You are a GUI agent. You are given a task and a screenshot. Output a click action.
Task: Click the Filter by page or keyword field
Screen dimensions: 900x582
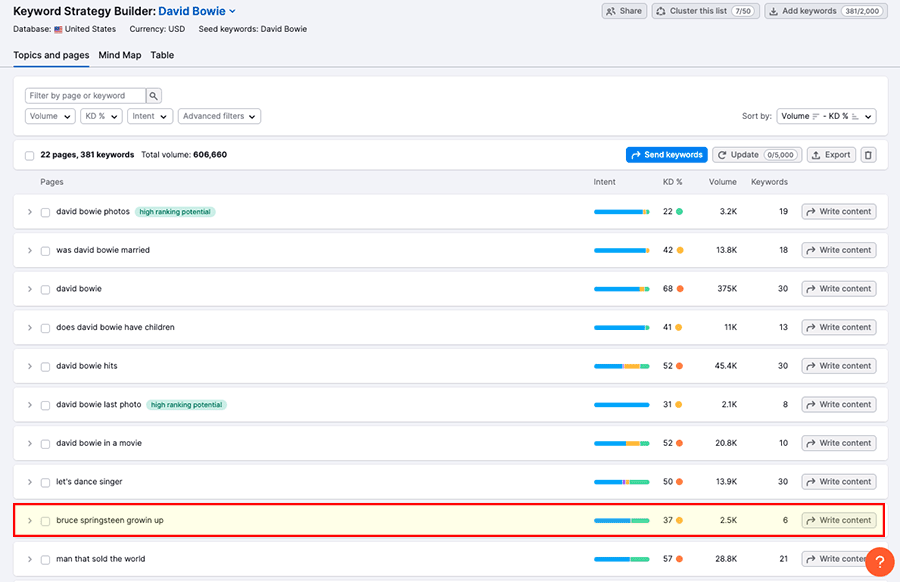pyautogui.click(x=86, y=96)
